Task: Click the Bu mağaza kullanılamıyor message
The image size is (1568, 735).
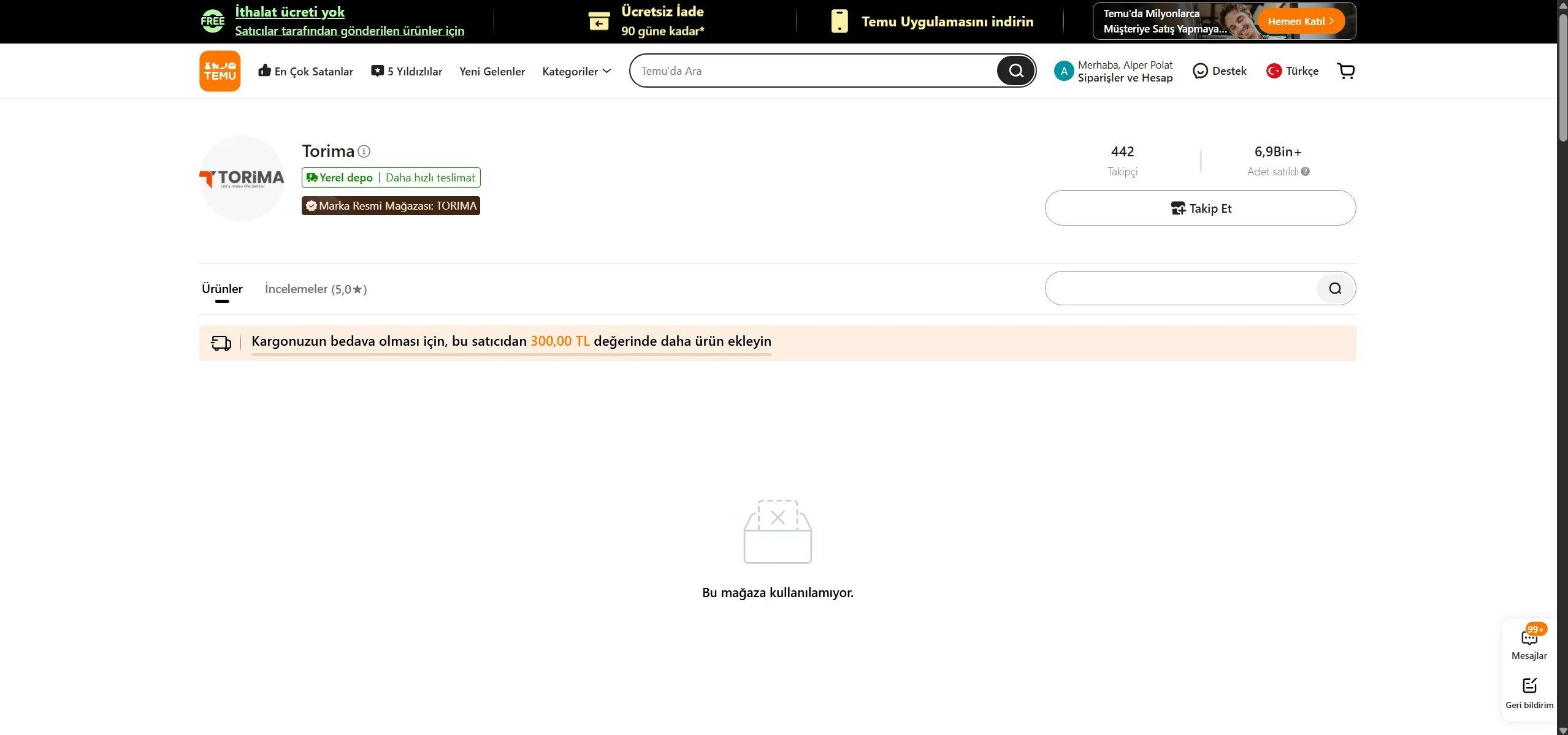Action: (778, 593)
